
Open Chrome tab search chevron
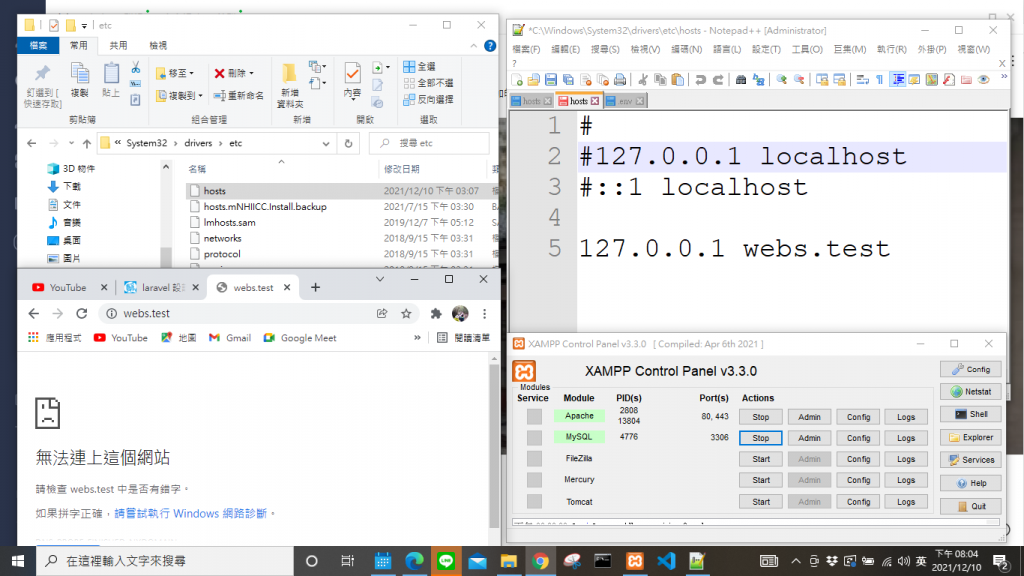point(379,280)
